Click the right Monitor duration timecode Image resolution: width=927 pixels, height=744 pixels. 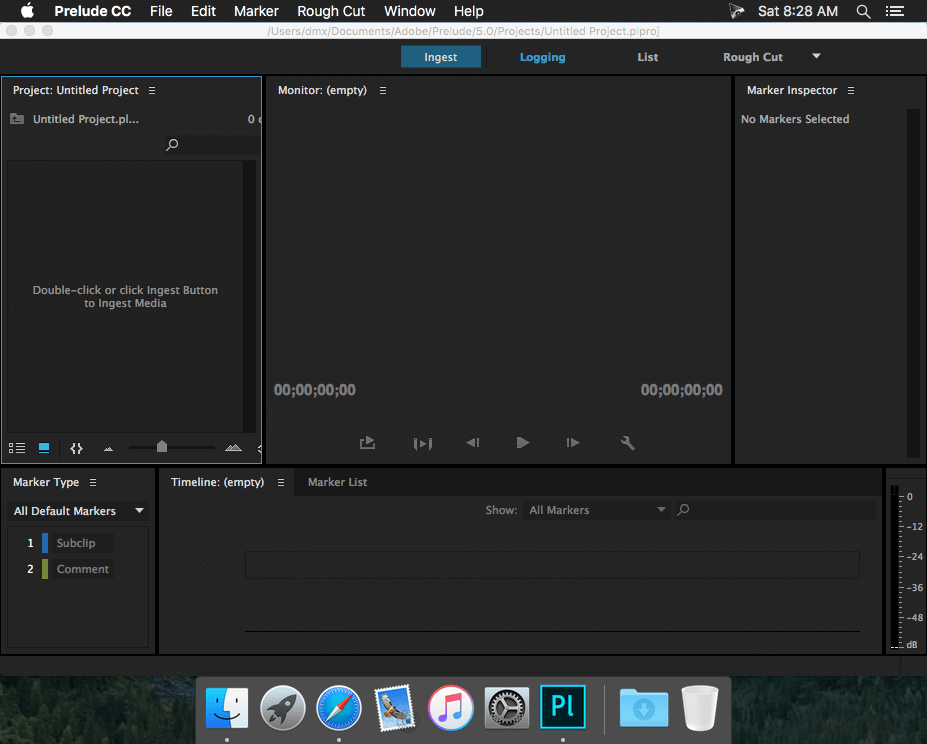pyautogui.click(x=682, y=390)
